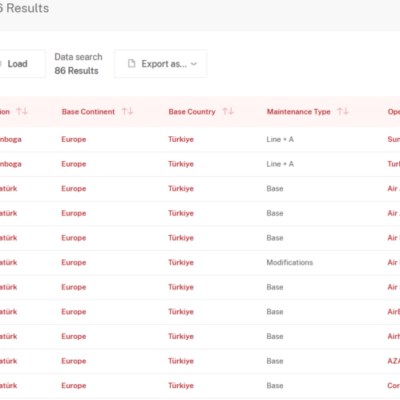The width and height of the screenshot is (400, 400).
Task: Click the Maintenance Type column header
Action: pos(299,112)
